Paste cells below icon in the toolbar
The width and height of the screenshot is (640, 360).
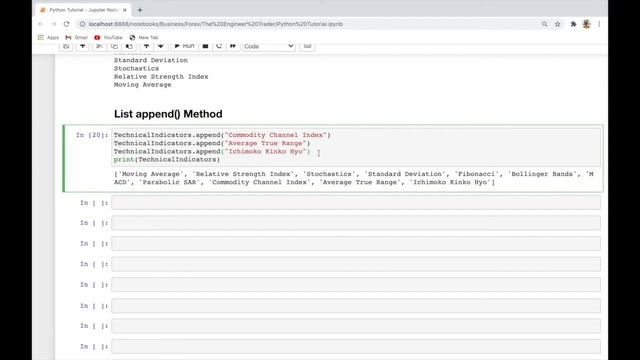pos(129,46)
